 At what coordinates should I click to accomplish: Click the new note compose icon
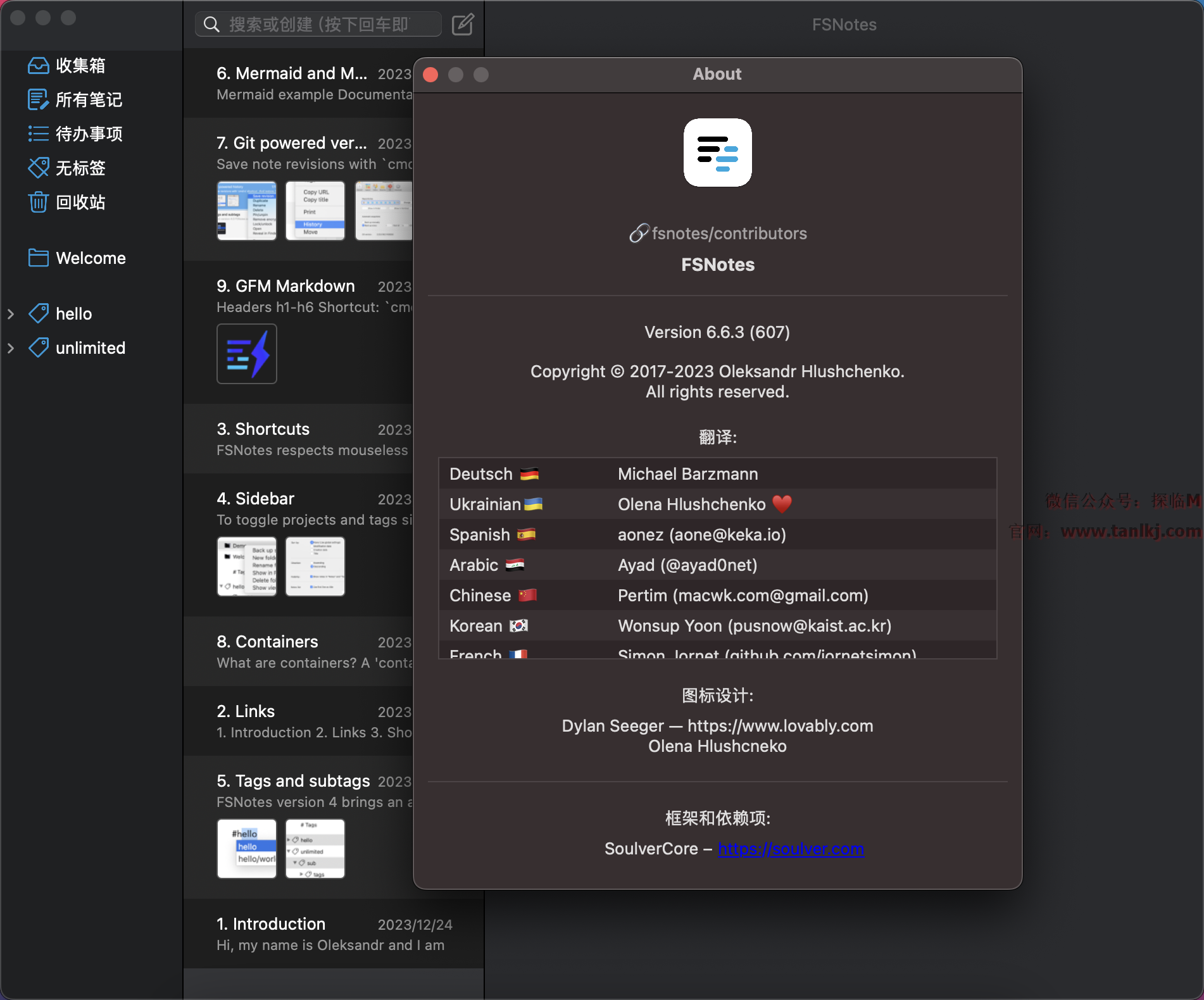463,25
